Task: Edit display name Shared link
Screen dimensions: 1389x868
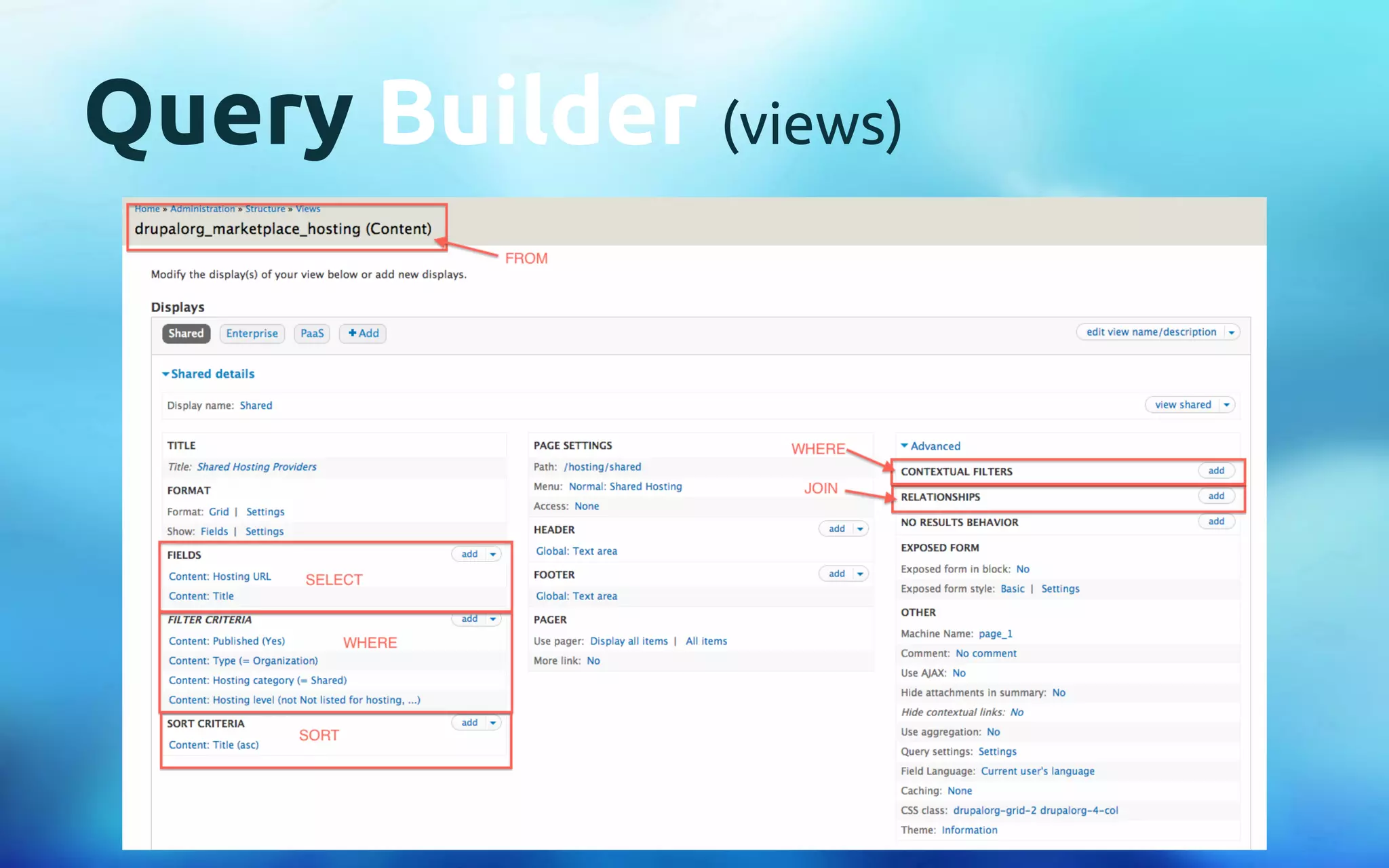Action: 256,406
